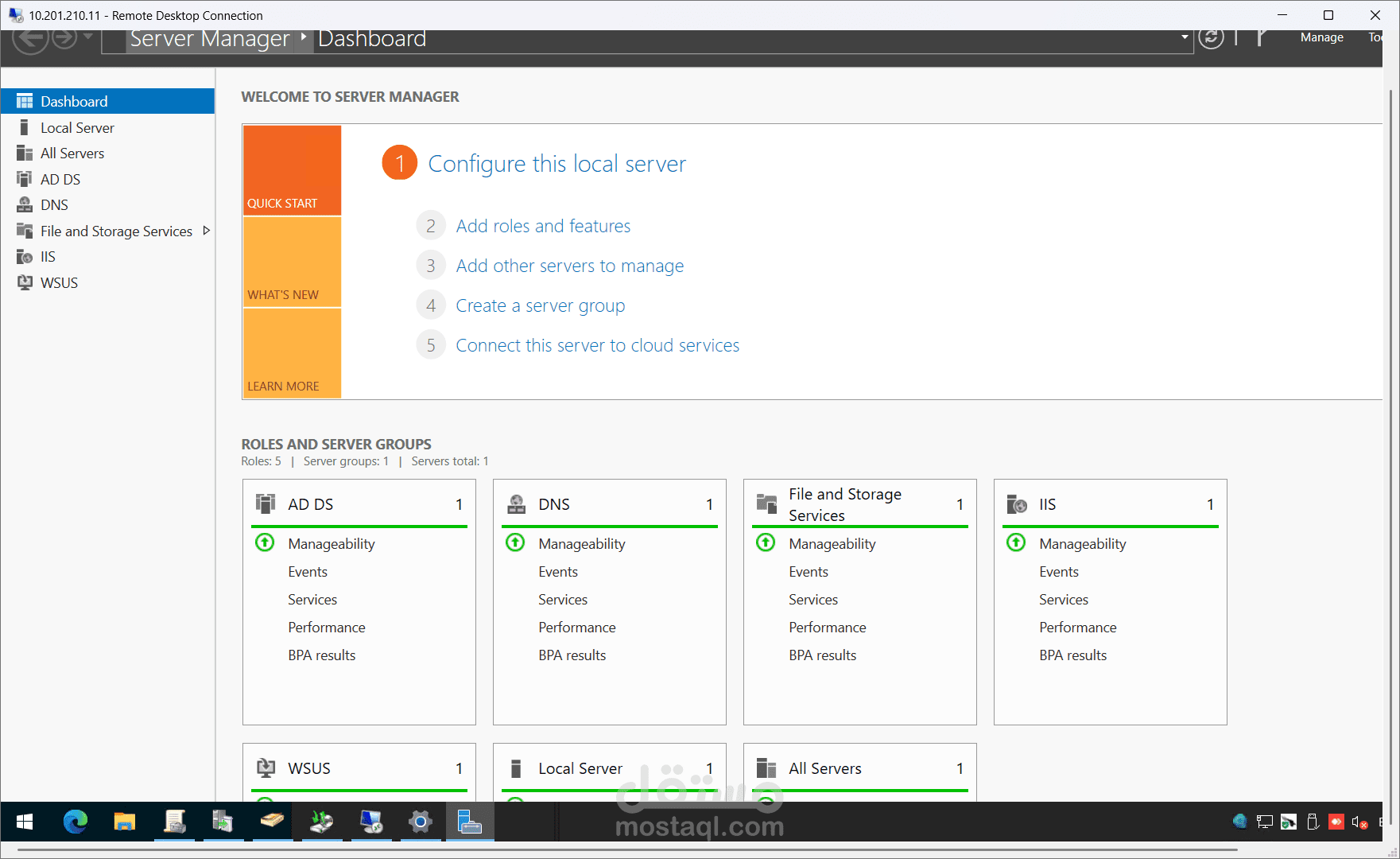Screen dimensions: 1400x859
Task: Click the Remote Desktop horizontal scrollbar at bottom
Action: pyautogui.click(x=628, y=850)
